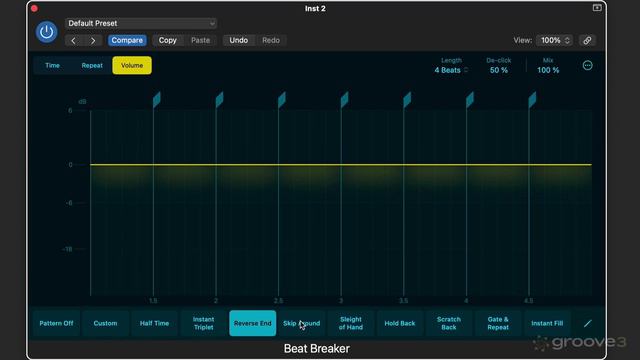This screenshot has width=640, height=360.
Task: Select the Volume tab
Action: pyautogui.click(x=132, y=65)
